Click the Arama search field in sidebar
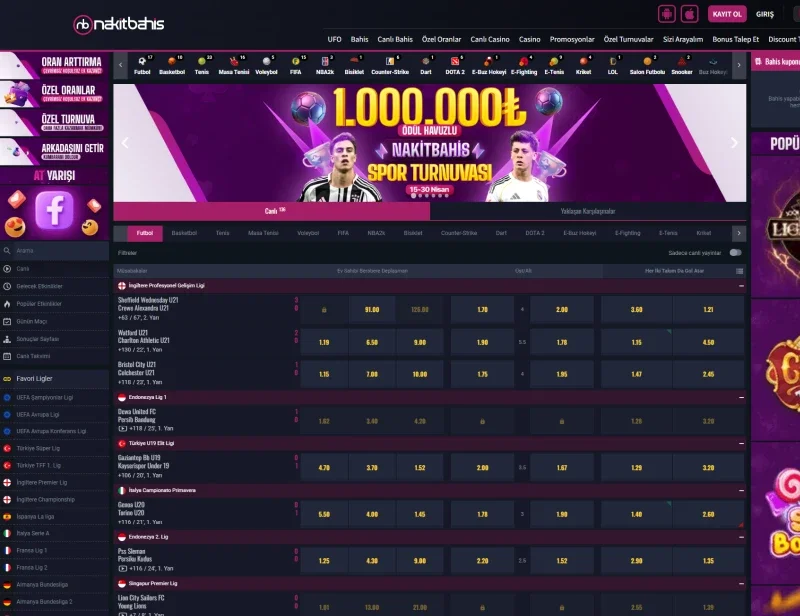The image size is (800, 616). pyautogui.click(x=54, y=251)
